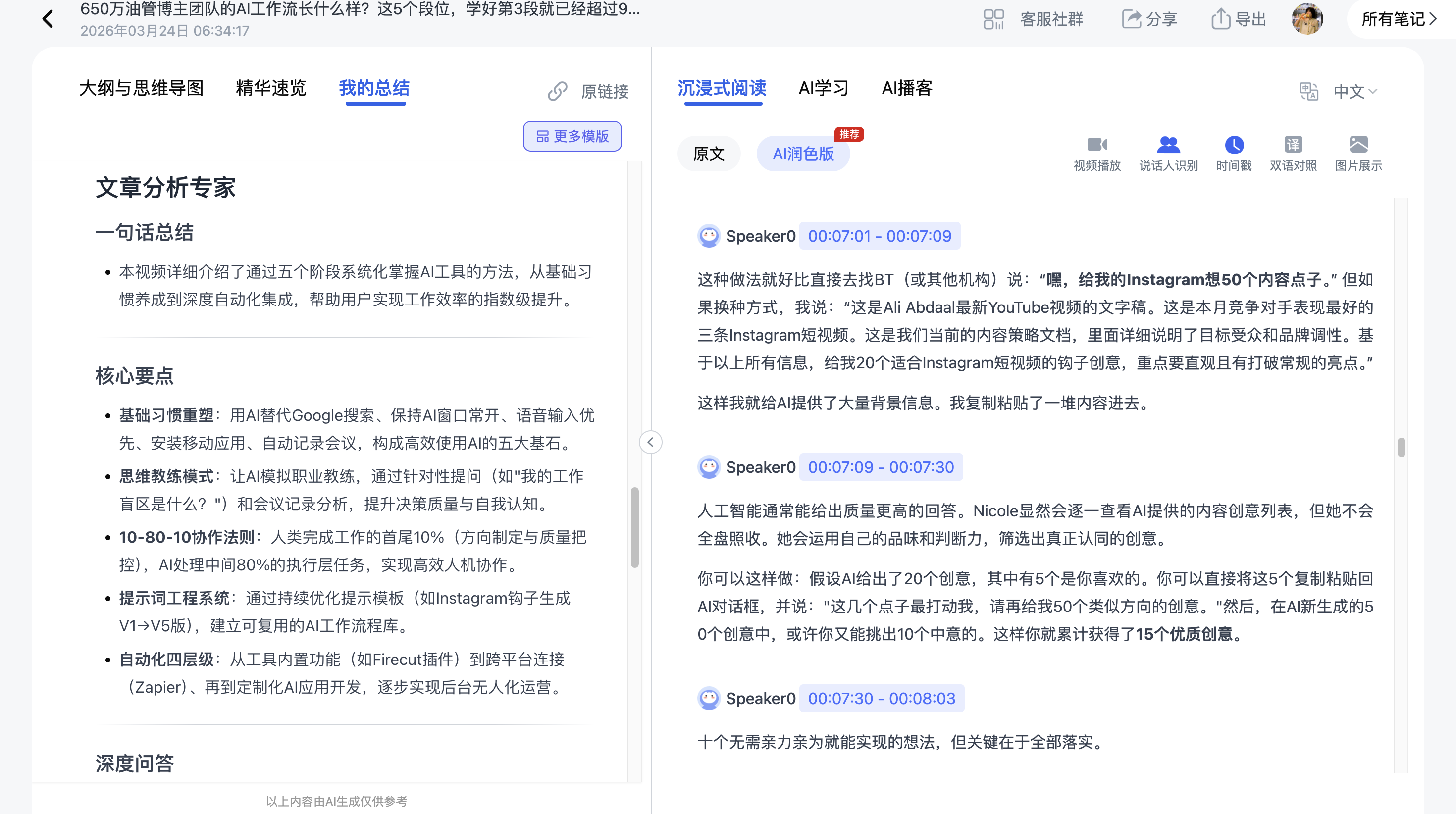Switch to AI学习 tab

point(824,88)
